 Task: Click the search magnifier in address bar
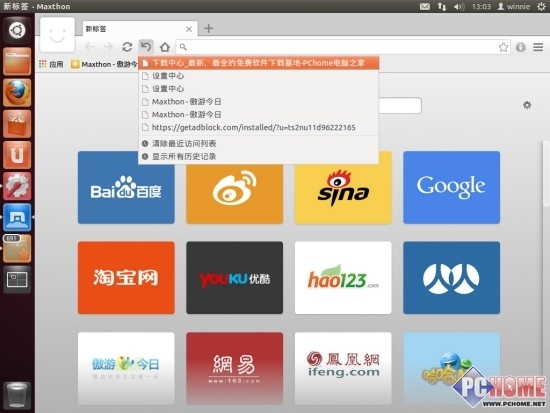pyautogui.click(x=183, y=47)
